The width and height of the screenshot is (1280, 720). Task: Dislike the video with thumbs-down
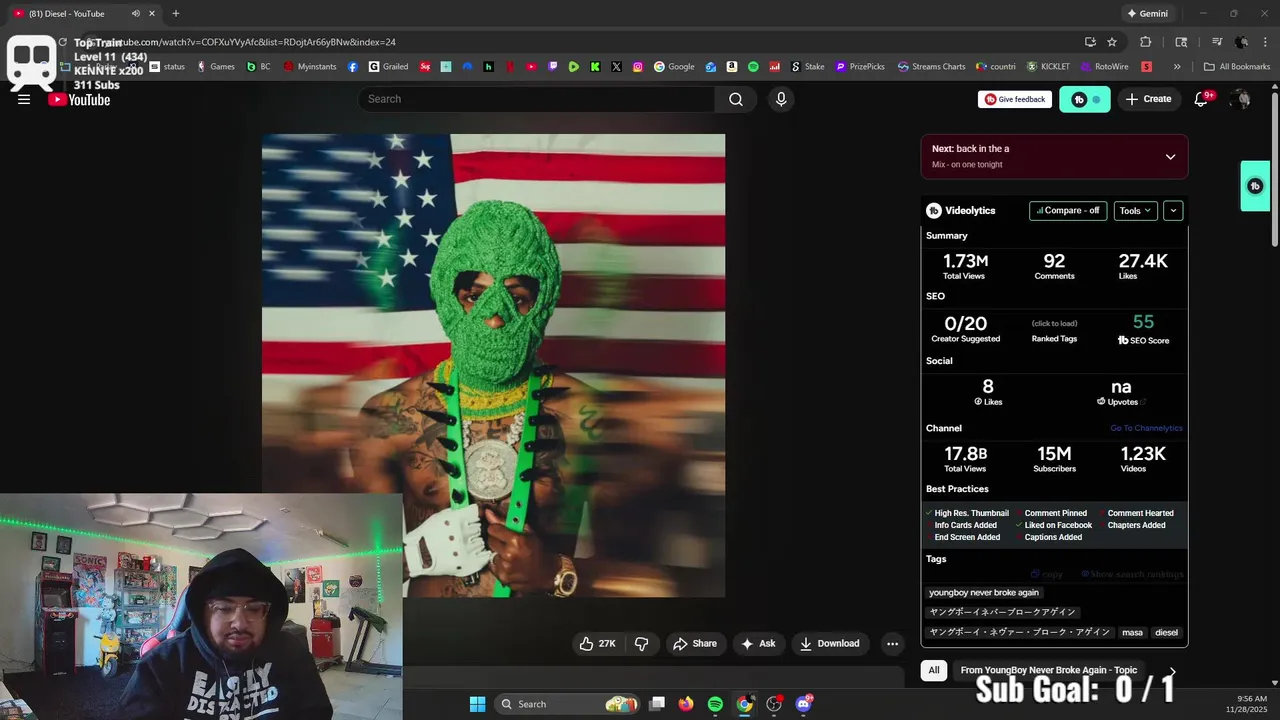pos(642,644)
